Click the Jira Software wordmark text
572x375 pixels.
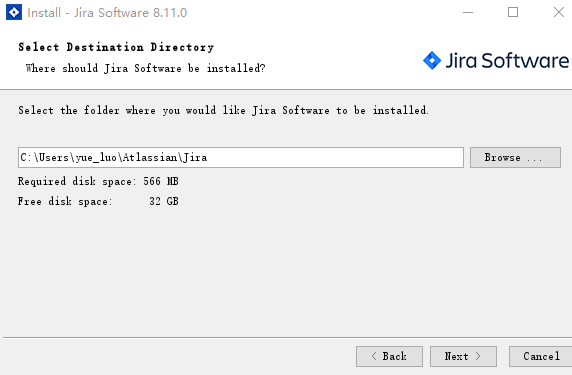tap(507, 61)
